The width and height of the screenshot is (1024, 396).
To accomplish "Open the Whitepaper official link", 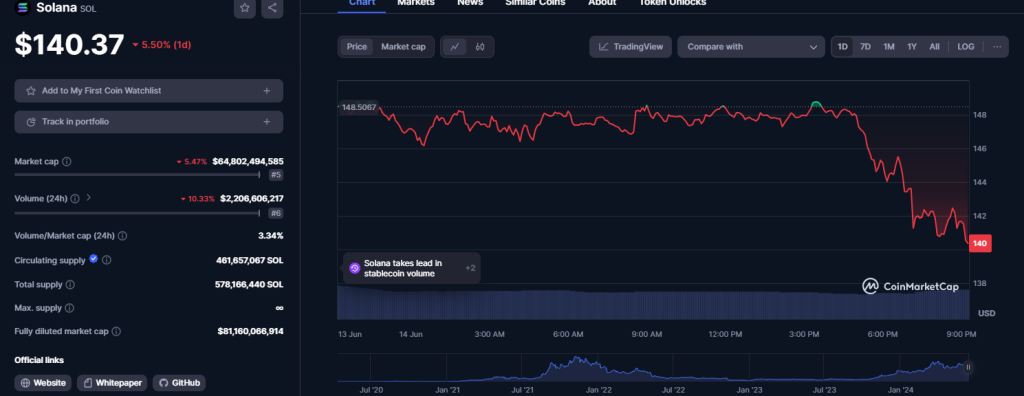I will pos(112,383).
